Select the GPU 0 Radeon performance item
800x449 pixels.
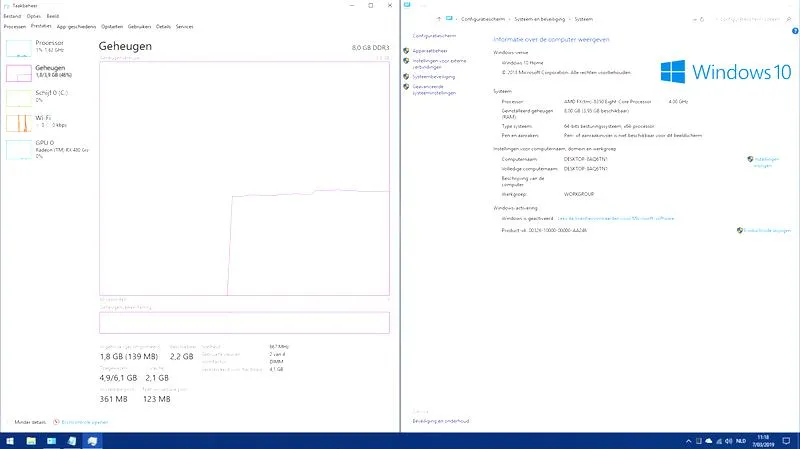[47, 149]
